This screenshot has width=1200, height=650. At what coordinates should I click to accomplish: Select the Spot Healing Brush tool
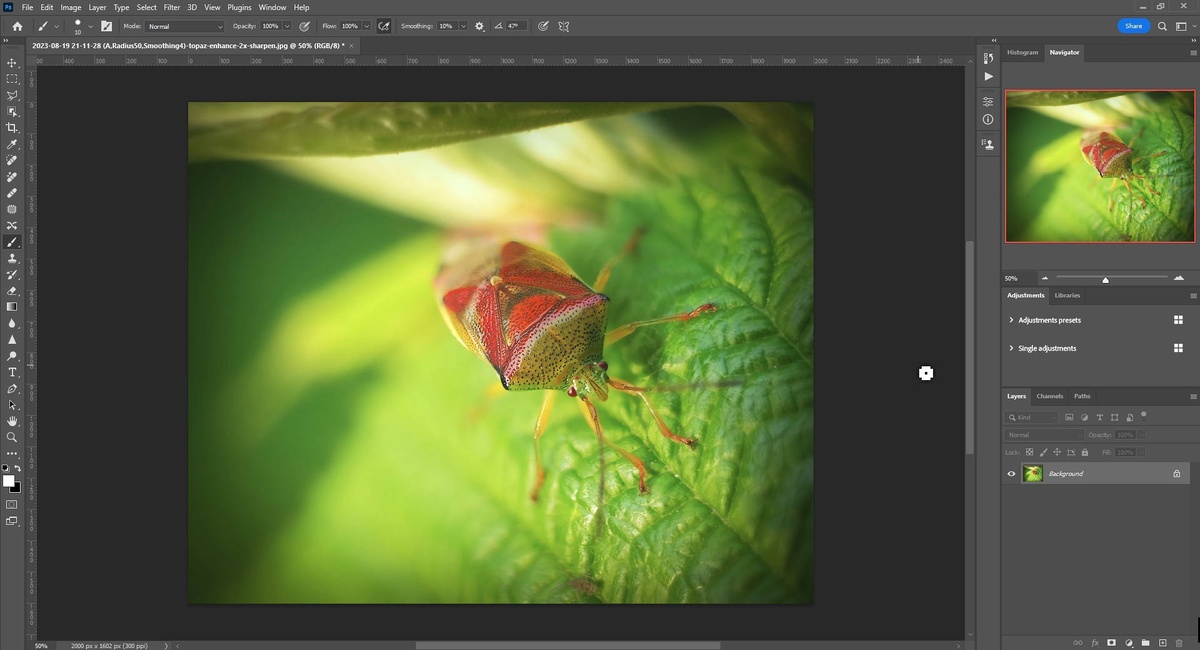tap(13, 160)
